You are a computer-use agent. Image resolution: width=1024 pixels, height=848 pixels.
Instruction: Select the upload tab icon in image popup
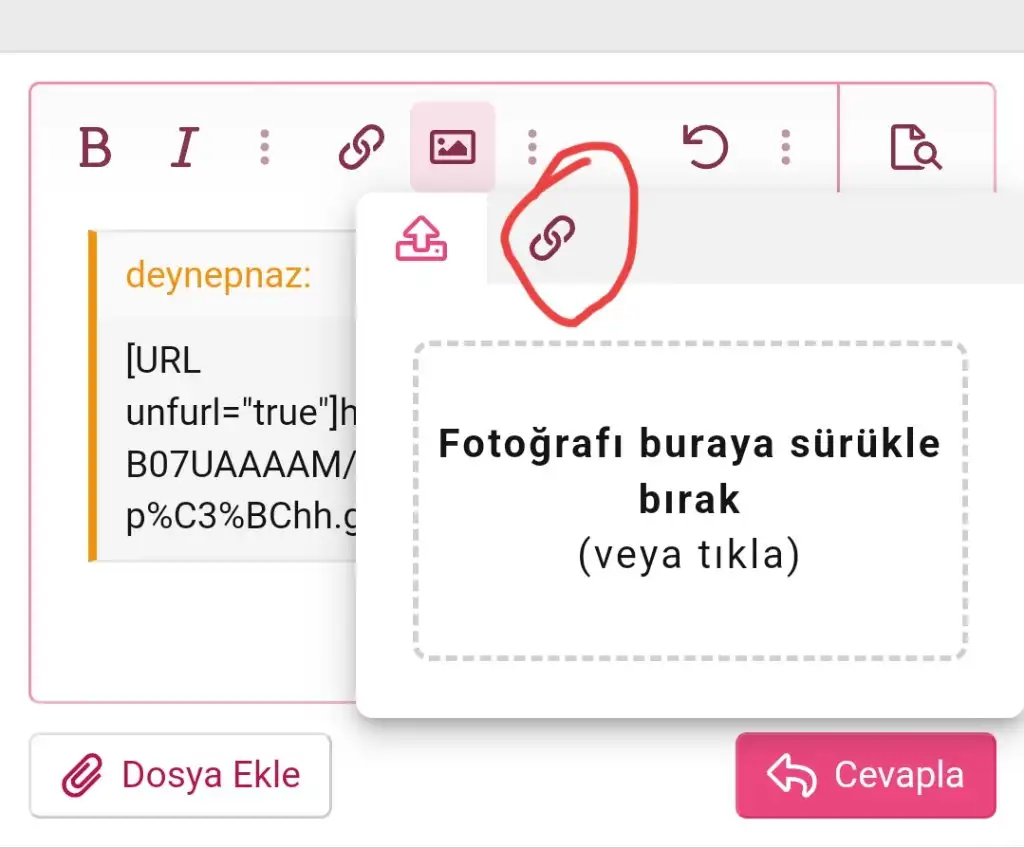(423, 237)
